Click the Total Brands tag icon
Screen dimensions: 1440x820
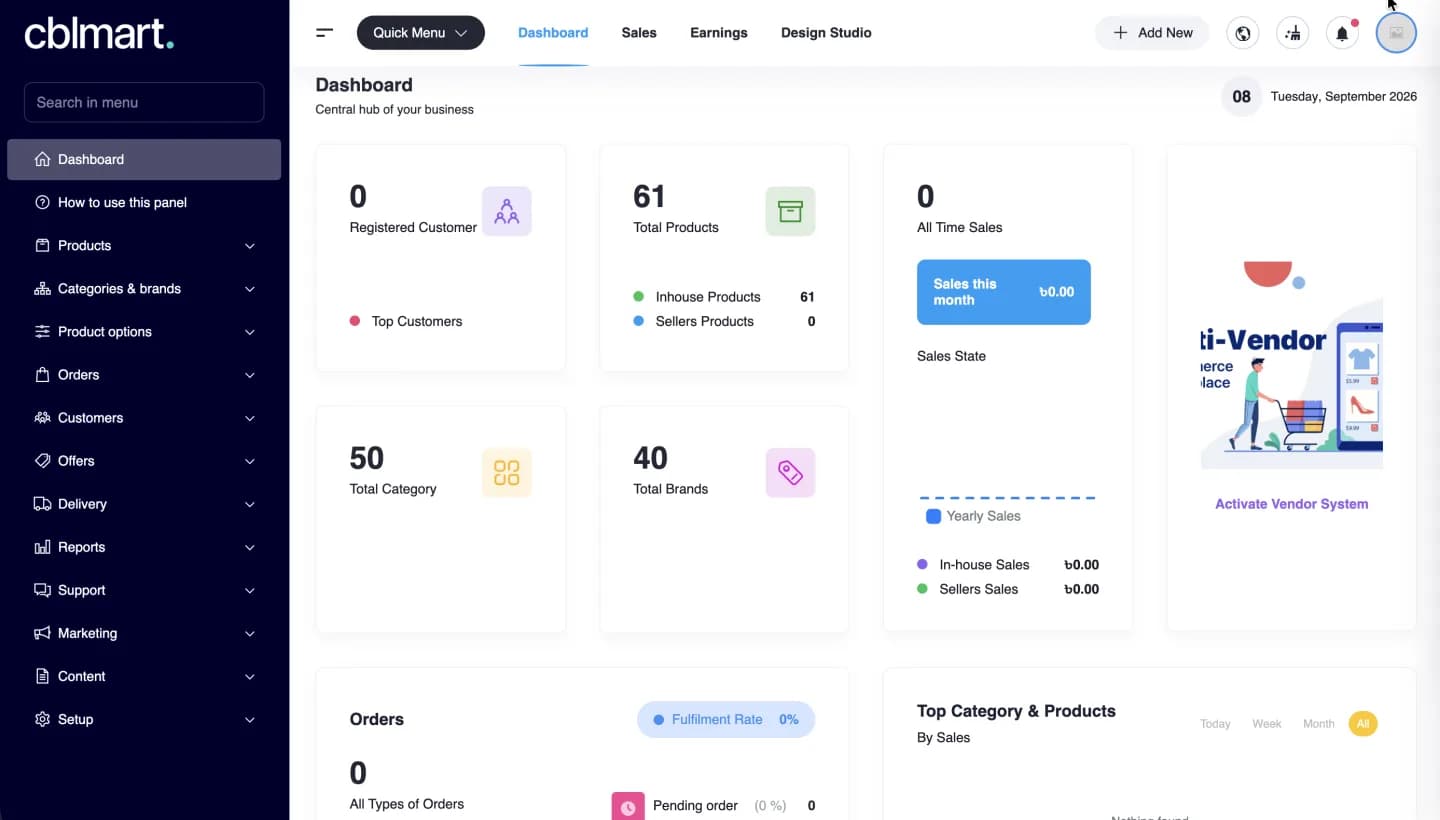pos(790,473)
